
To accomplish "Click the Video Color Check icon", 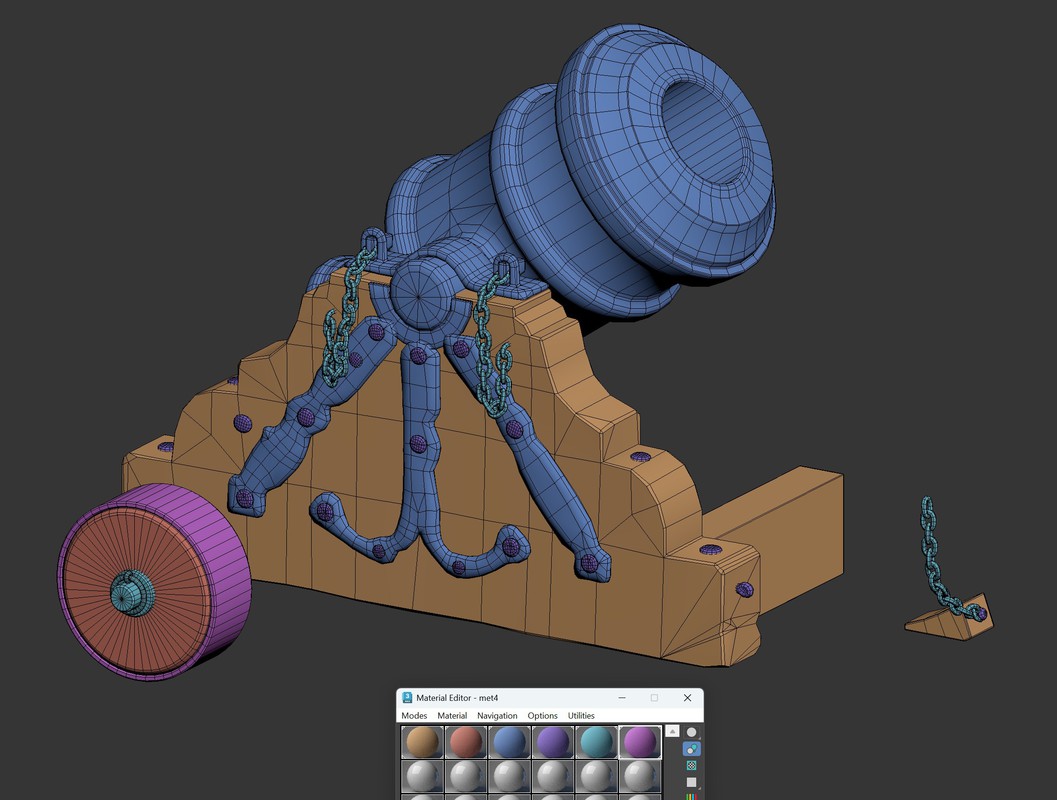I will 692,797.
